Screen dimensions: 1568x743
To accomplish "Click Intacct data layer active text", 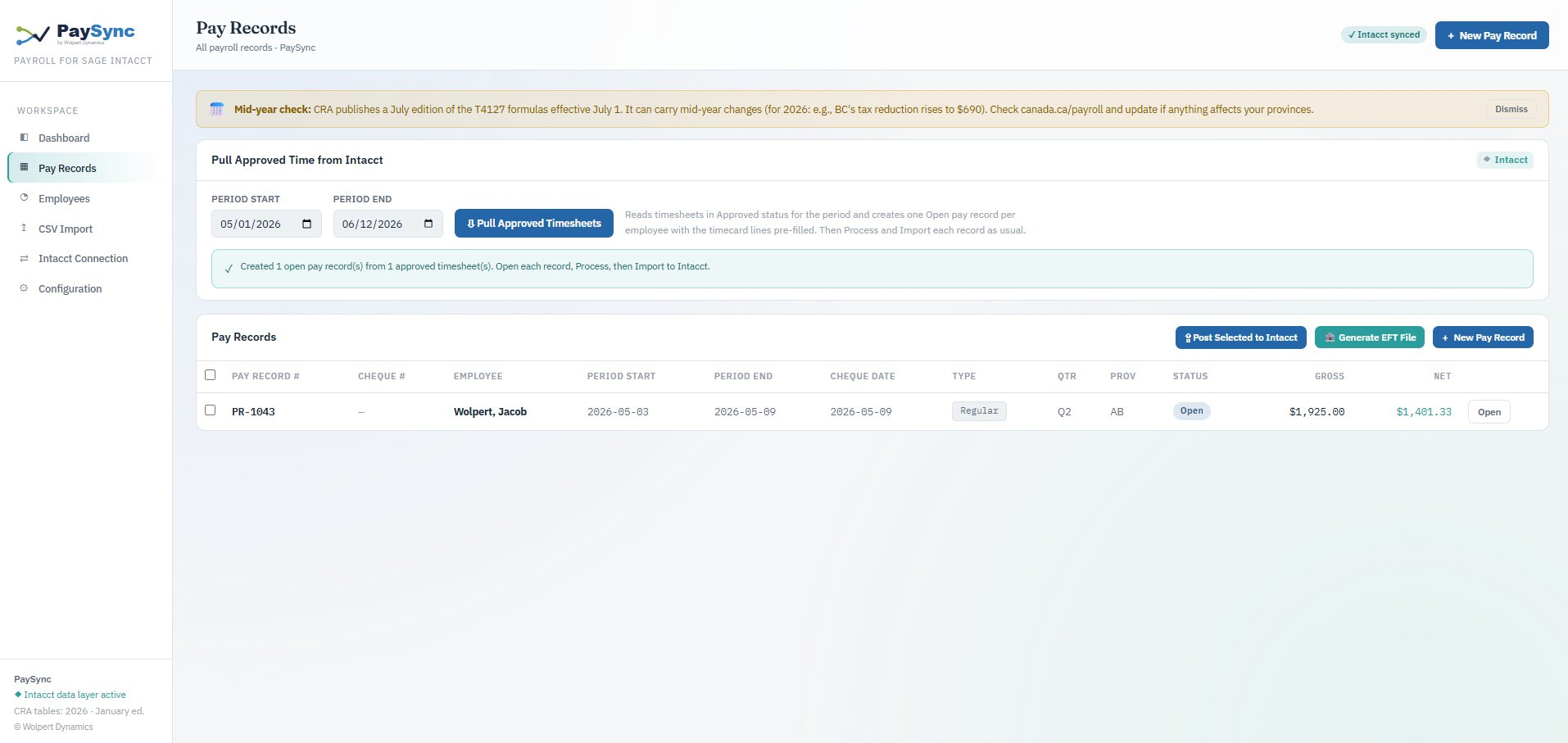I will [75, 695].
